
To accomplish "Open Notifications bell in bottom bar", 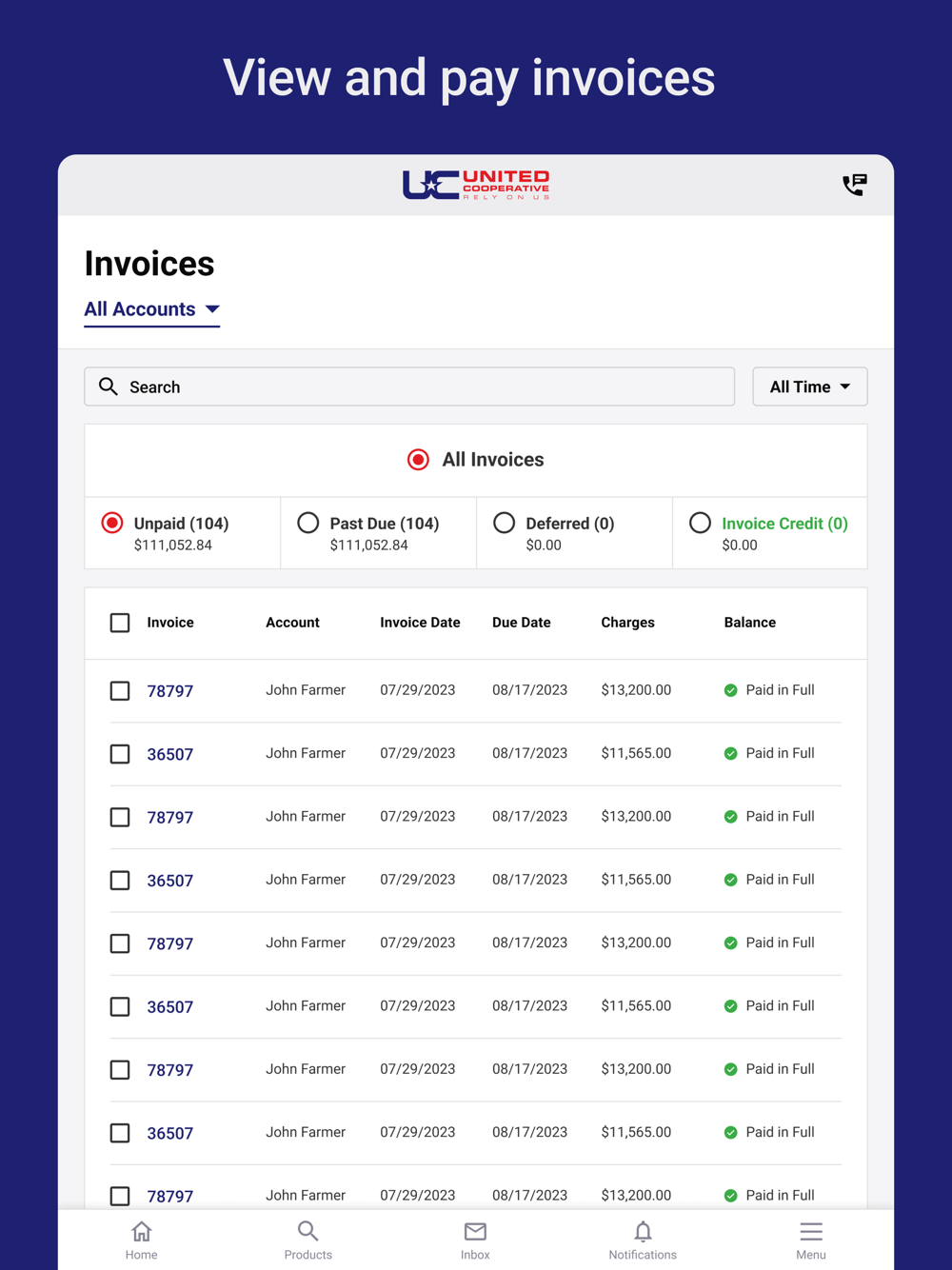I will point(643,1240).
